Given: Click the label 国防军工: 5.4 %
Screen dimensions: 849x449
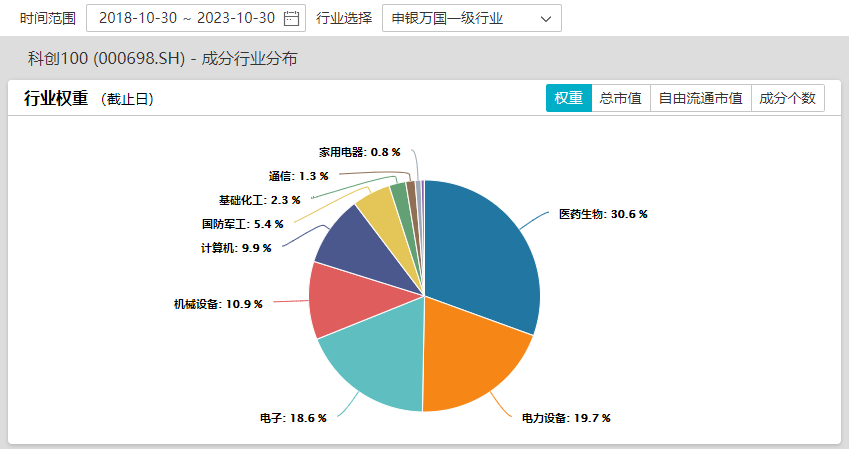Looking at the screenshot, I should [x=243, y=224].
